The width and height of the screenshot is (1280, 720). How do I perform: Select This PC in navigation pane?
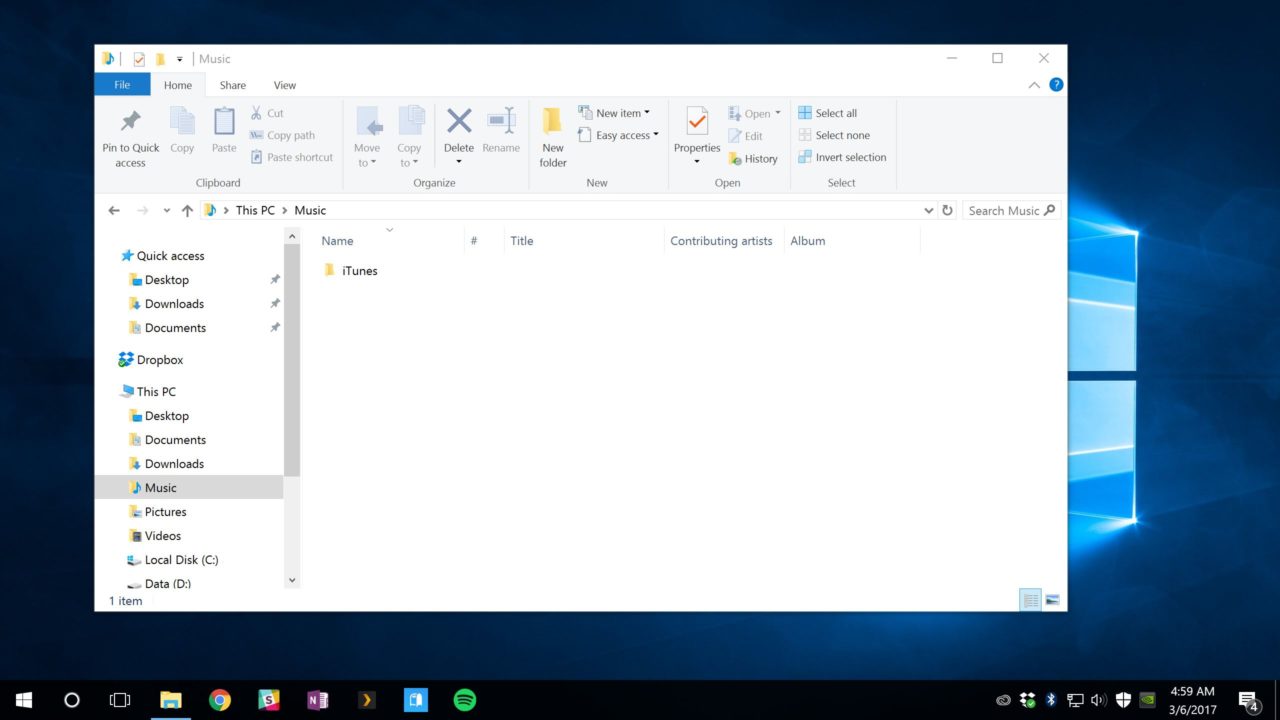tap(156, 392)
